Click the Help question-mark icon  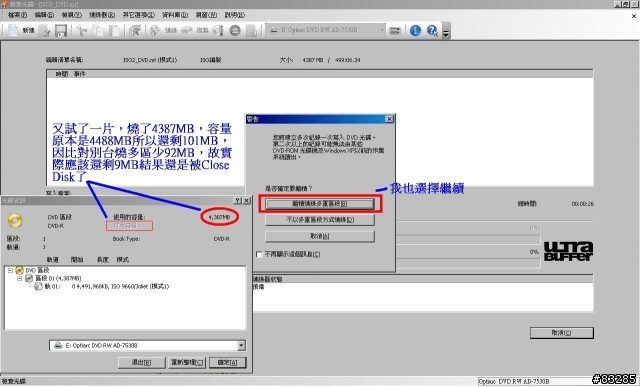(x=432, y=31)
